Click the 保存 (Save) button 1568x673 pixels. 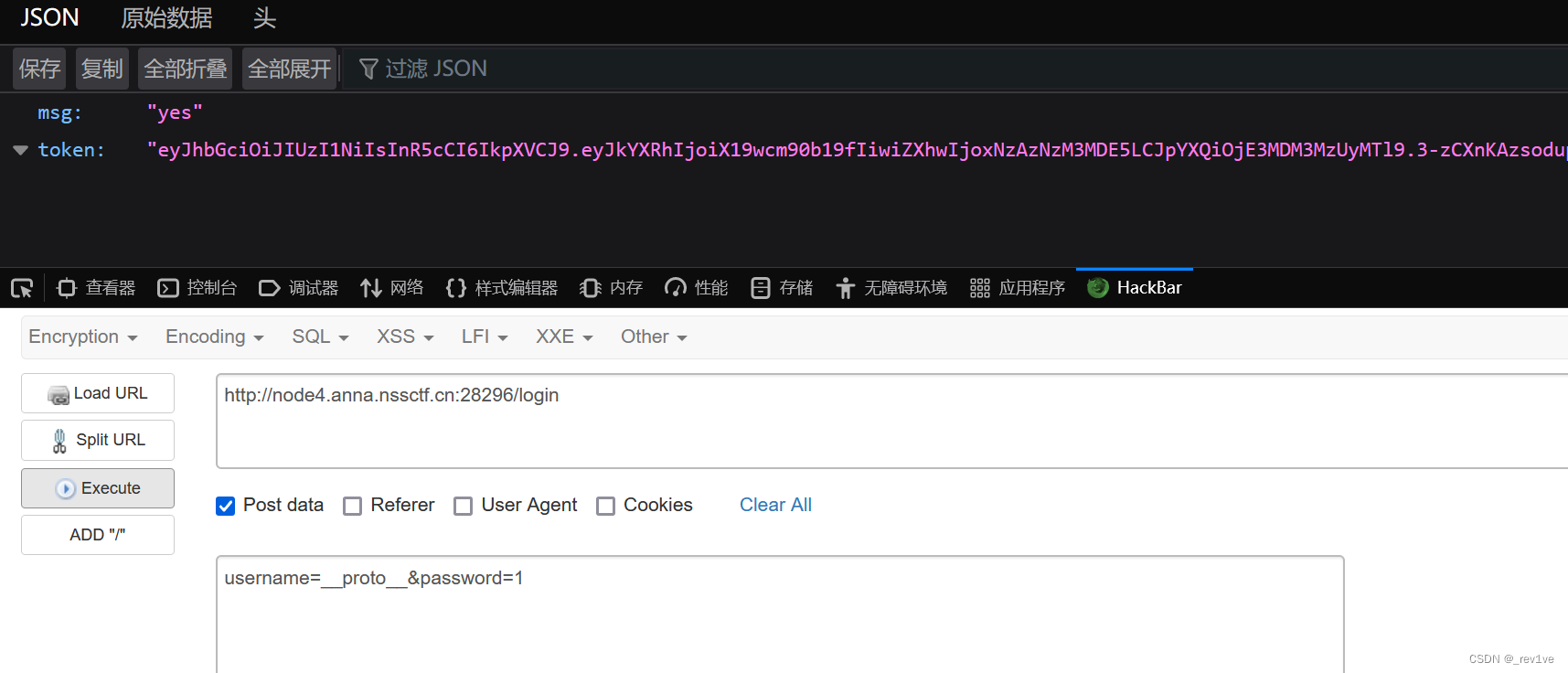[x=39, y=69]
